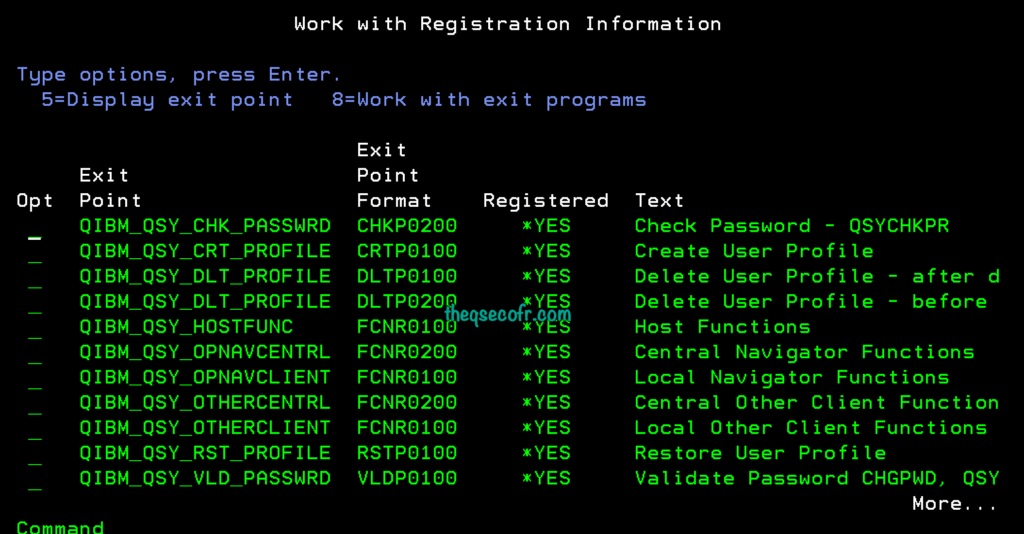Select exit point QIBM_QSY_VLD_PASSWRD
Screen dimensions: 1024x534
click(x=205, y=479)
